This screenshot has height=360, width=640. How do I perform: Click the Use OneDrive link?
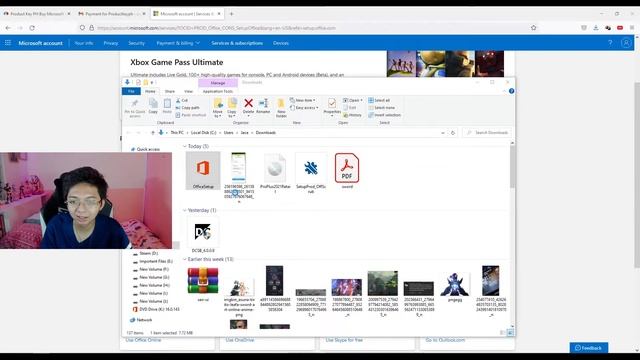240,340
